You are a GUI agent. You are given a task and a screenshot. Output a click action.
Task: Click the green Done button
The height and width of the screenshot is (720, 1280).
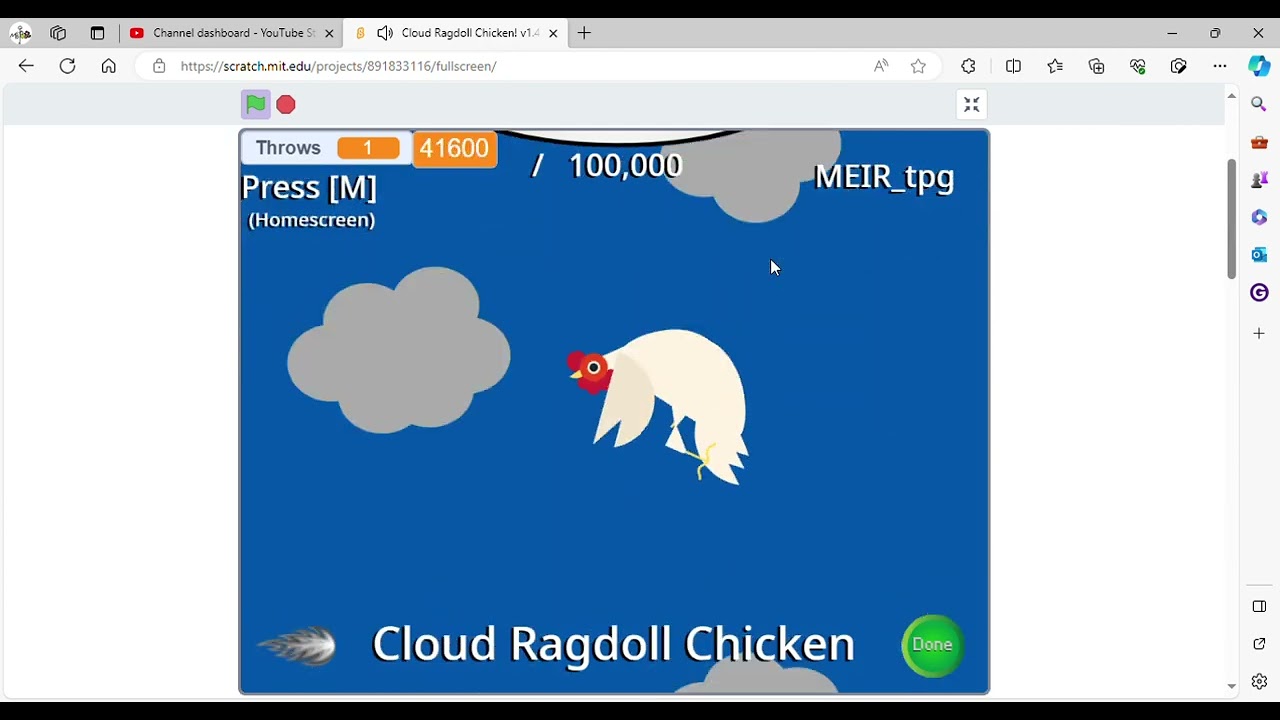932,645
